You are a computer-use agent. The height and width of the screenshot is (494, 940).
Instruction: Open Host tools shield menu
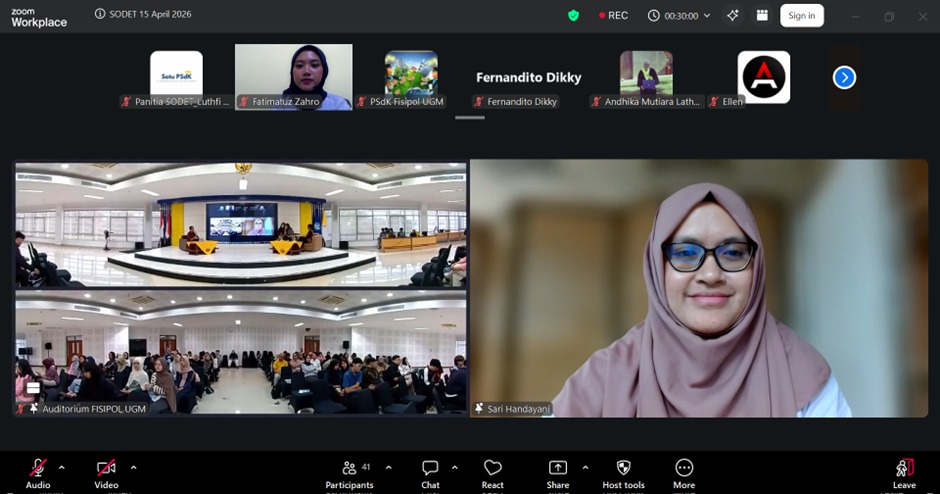point(623,470)
